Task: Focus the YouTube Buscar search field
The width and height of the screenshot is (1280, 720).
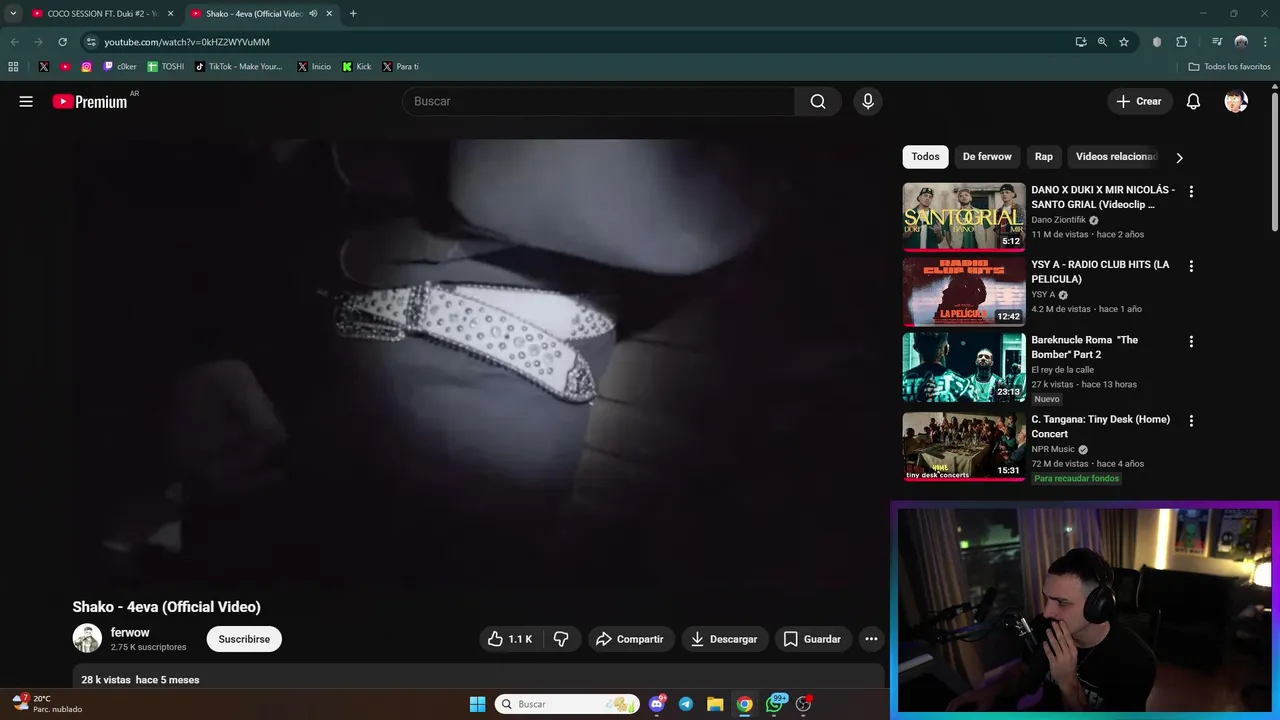Action: (x=598, y=101)
